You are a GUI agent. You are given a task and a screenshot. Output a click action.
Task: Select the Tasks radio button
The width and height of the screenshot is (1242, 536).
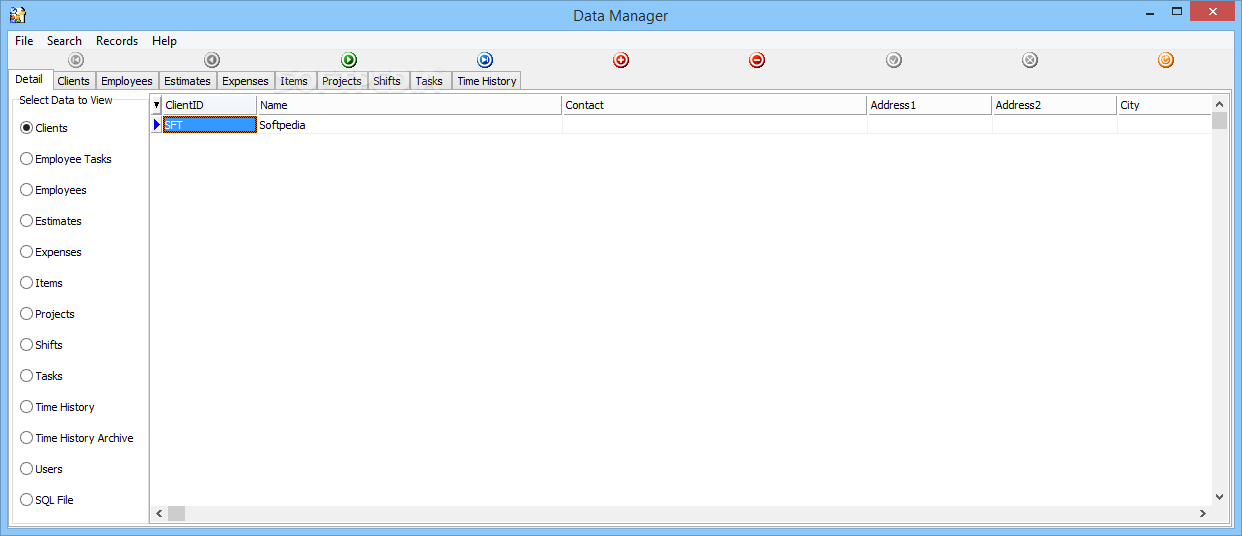pos(41,376)
